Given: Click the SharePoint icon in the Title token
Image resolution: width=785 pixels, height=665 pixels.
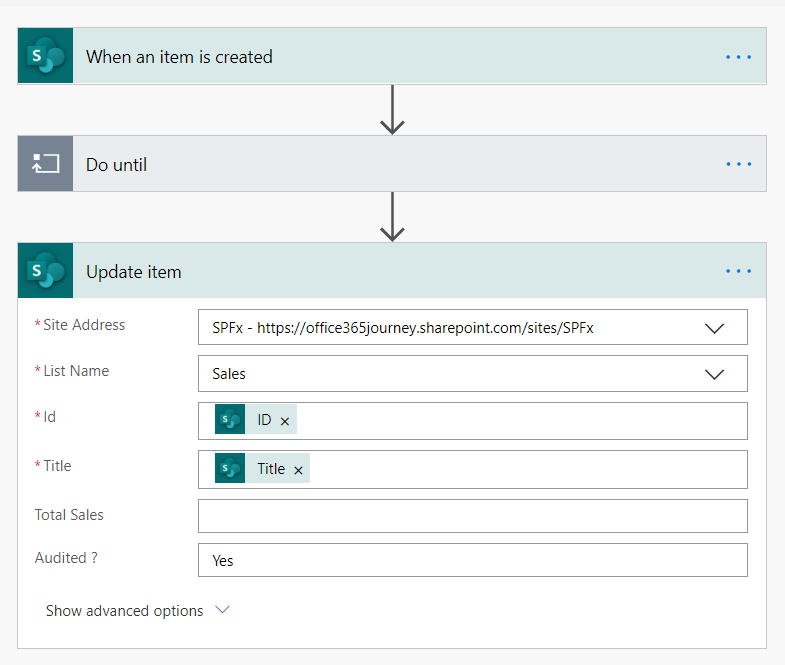Looking at the screenshot, I should [x=230, y=468].
